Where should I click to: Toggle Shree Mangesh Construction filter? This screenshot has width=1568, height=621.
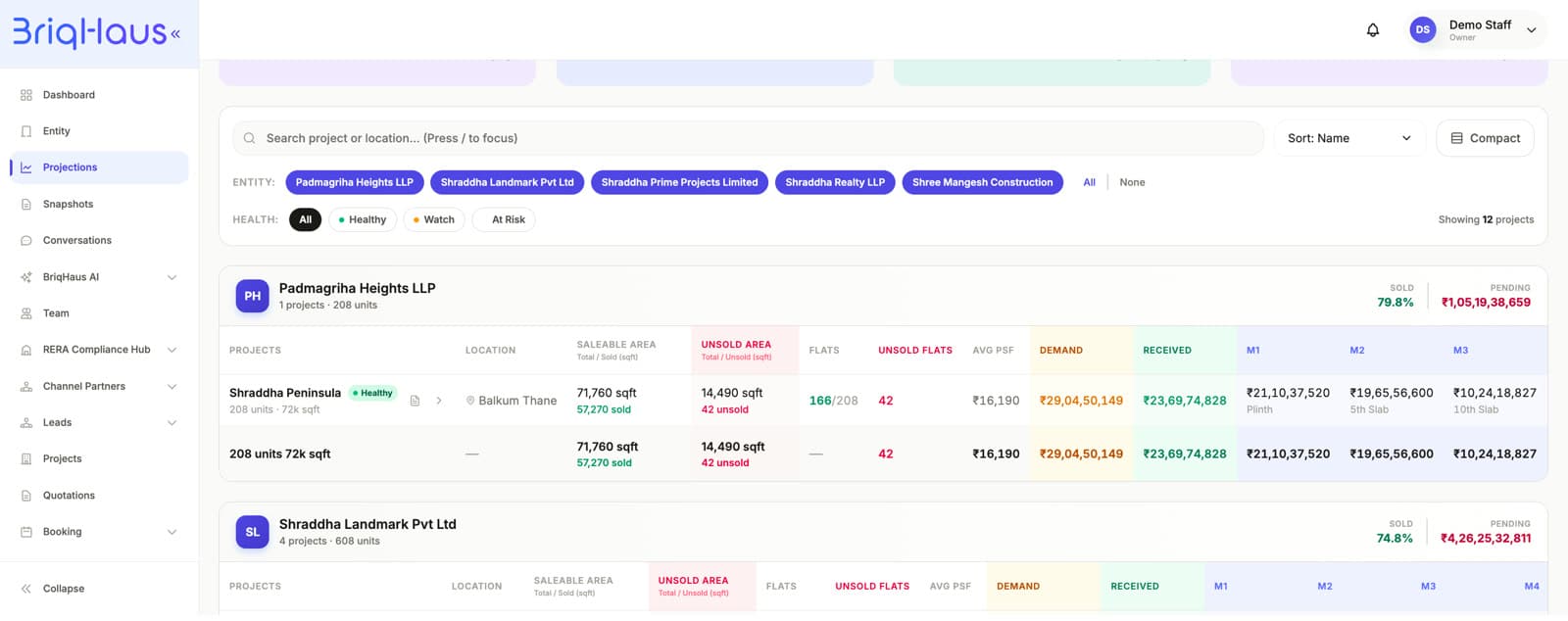click(983, 182)
